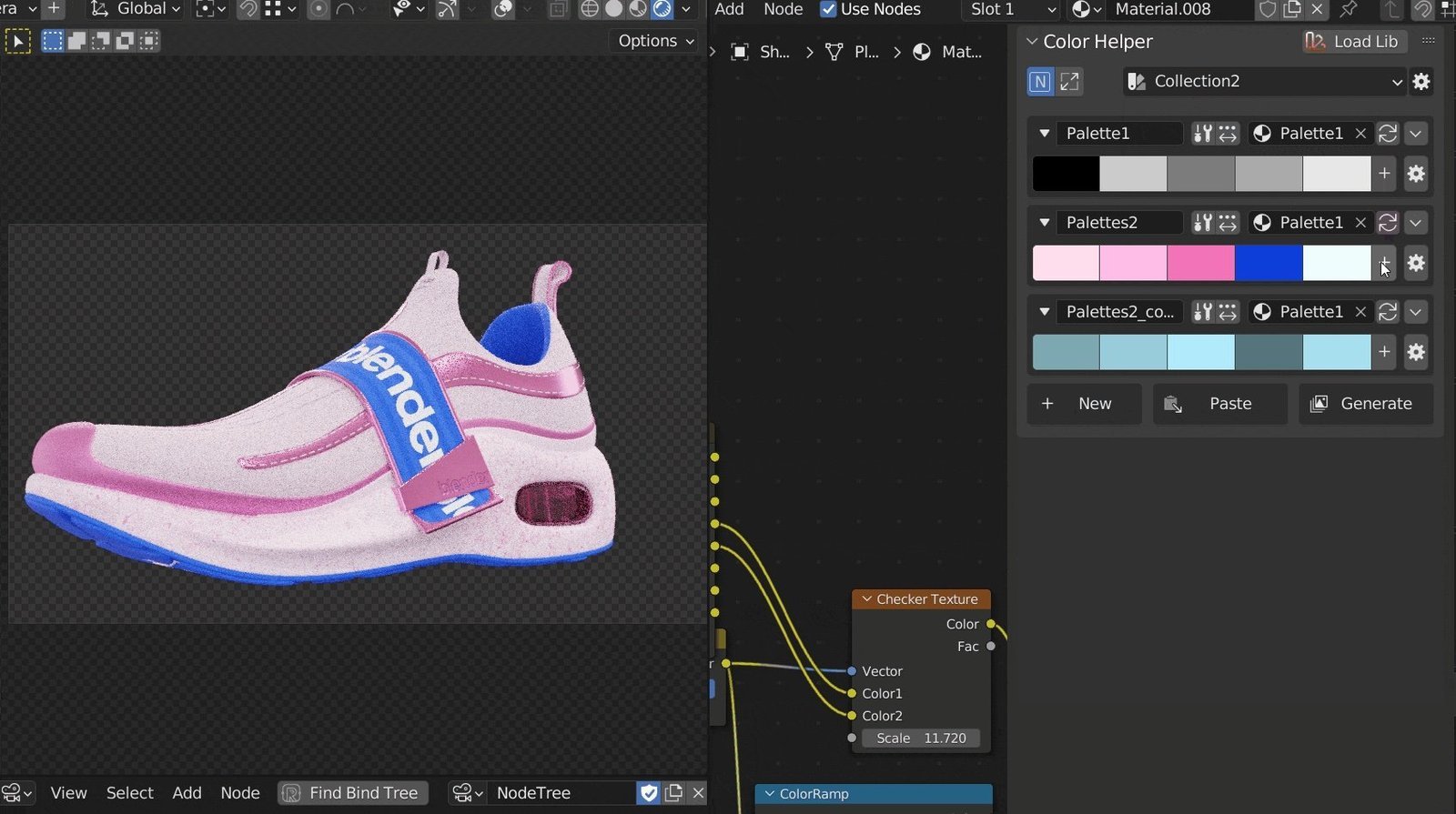This screenshot has height=814, width=1456.
Task: Refresh Palette1 row with sync icon
Action: tap(1388, 134)
